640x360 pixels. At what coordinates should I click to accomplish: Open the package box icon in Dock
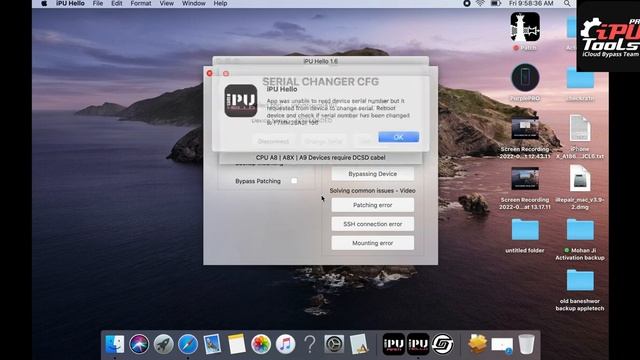pyautogui.click(x=477, y=344)
